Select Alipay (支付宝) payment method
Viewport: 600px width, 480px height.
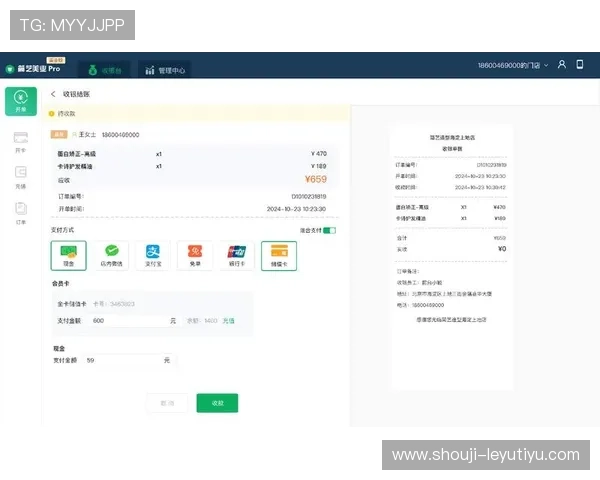coord(153,256)
